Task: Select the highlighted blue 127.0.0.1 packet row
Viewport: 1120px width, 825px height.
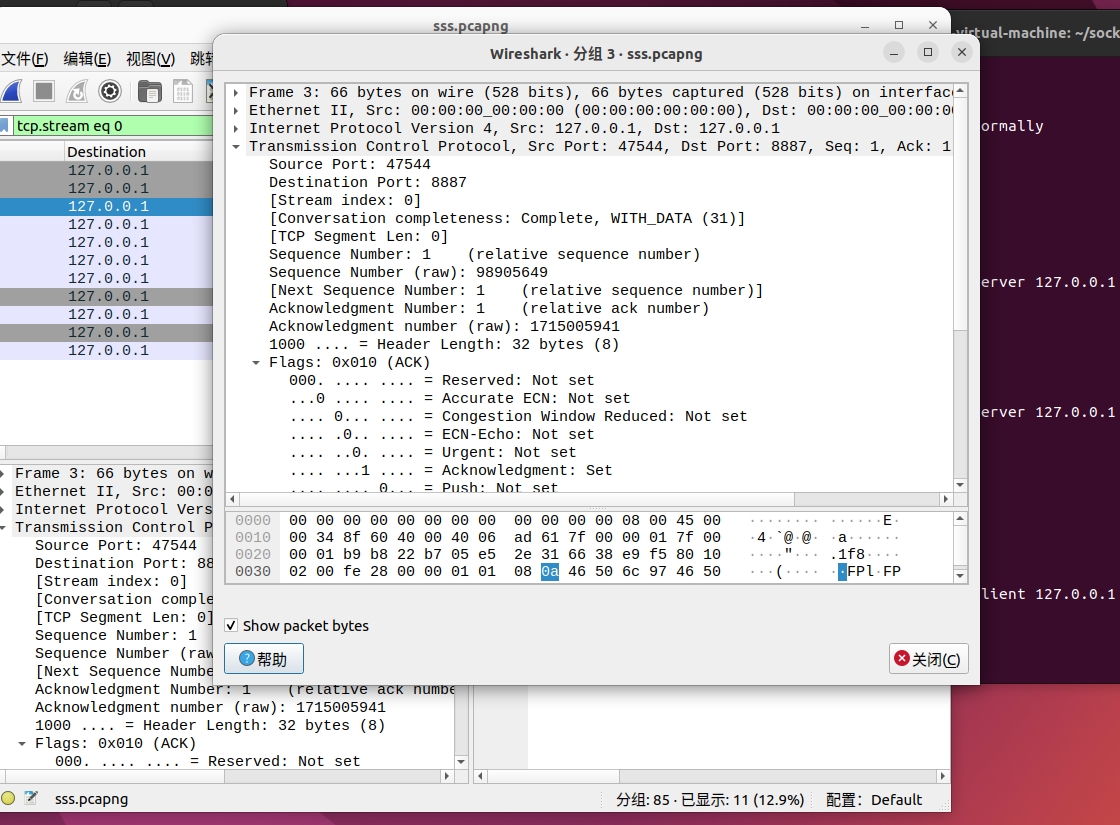Action: (107, 206)
